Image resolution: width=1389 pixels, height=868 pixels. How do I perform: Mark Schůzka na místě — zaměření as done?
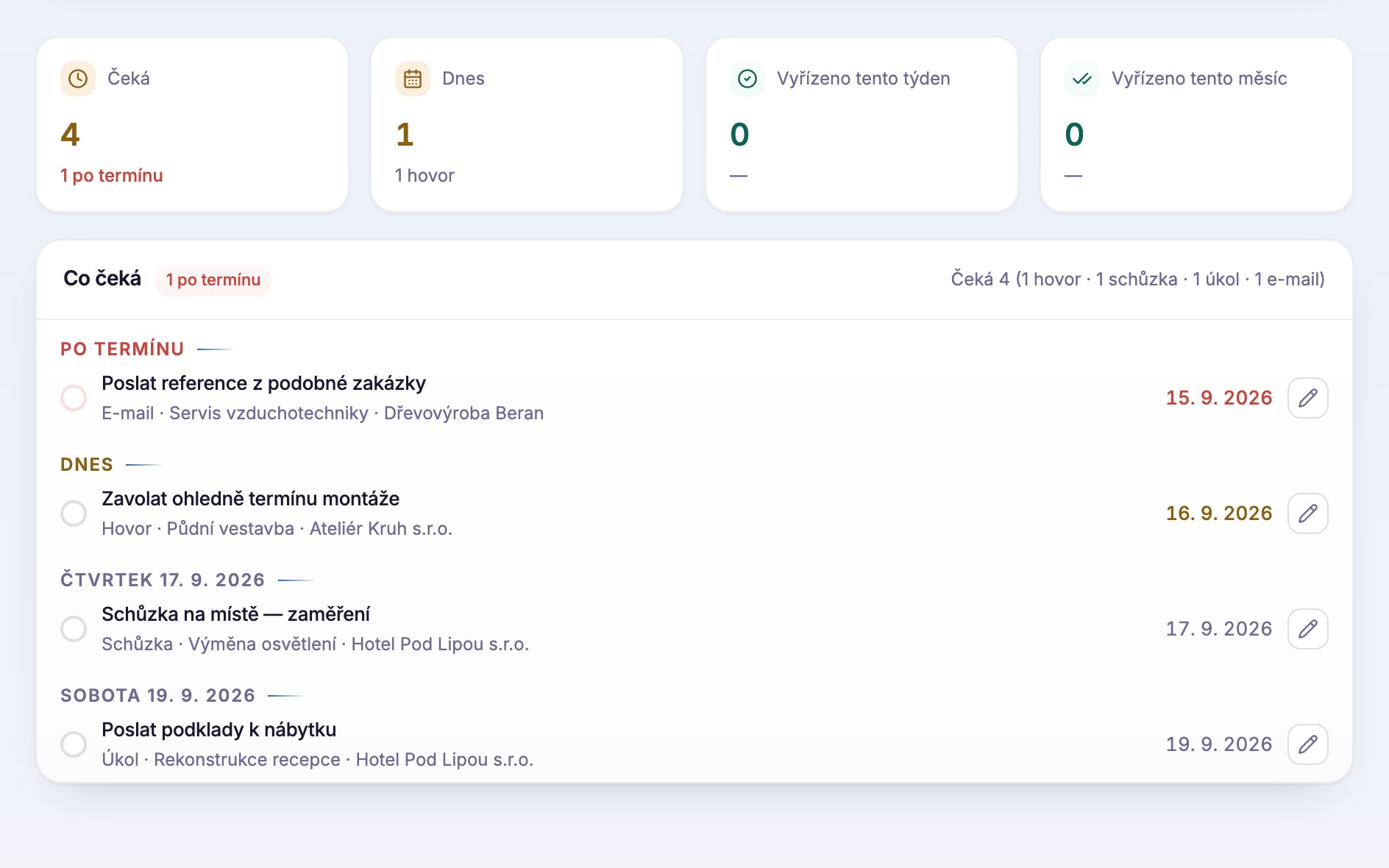point(74,629)
